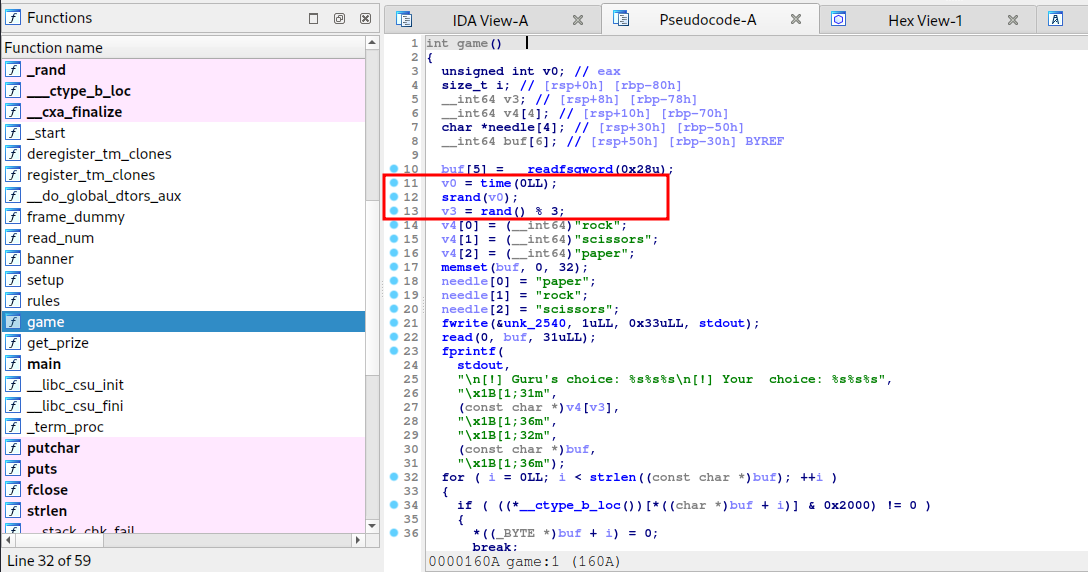1088x572 pixels.
Task: Click the IDA View-A tab icon
Action: [404, 19]
